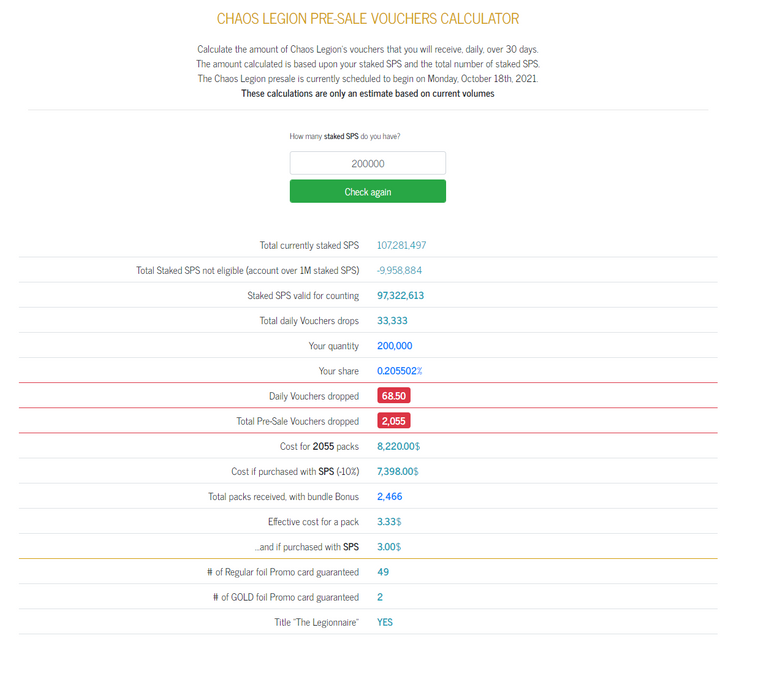Click the 'Daily Vouchers dropped' label
Screen dimensions: 768x683
point(314,396)
